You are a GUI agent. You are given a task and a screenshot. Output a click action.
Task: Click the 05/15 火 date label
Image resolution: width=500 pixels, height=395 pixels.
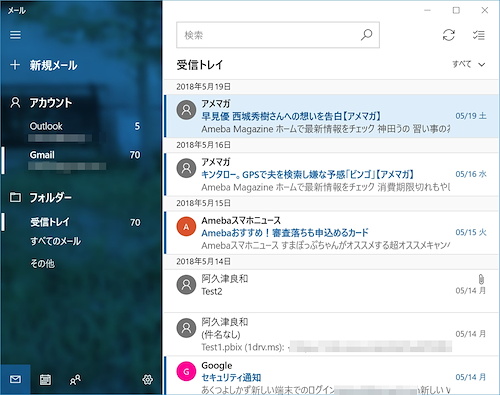tap(471, 232)
